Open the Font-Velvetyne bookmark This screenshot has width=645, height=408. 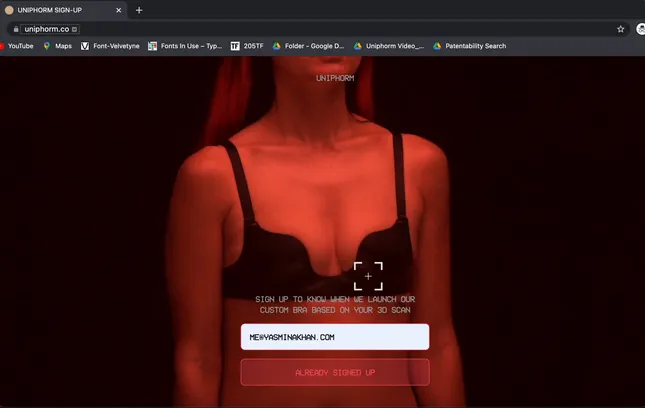pos(110,46)
